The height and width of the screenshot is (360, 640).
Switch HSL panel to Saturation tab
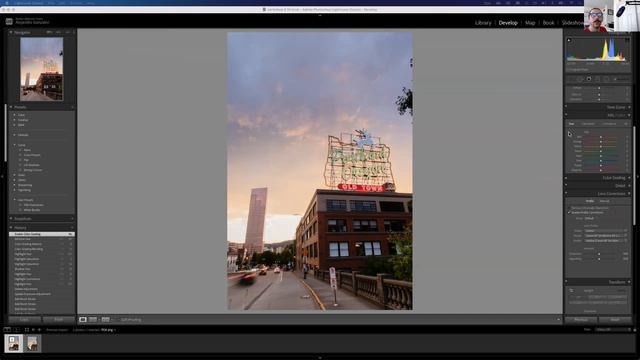click(x=588, y=124)
